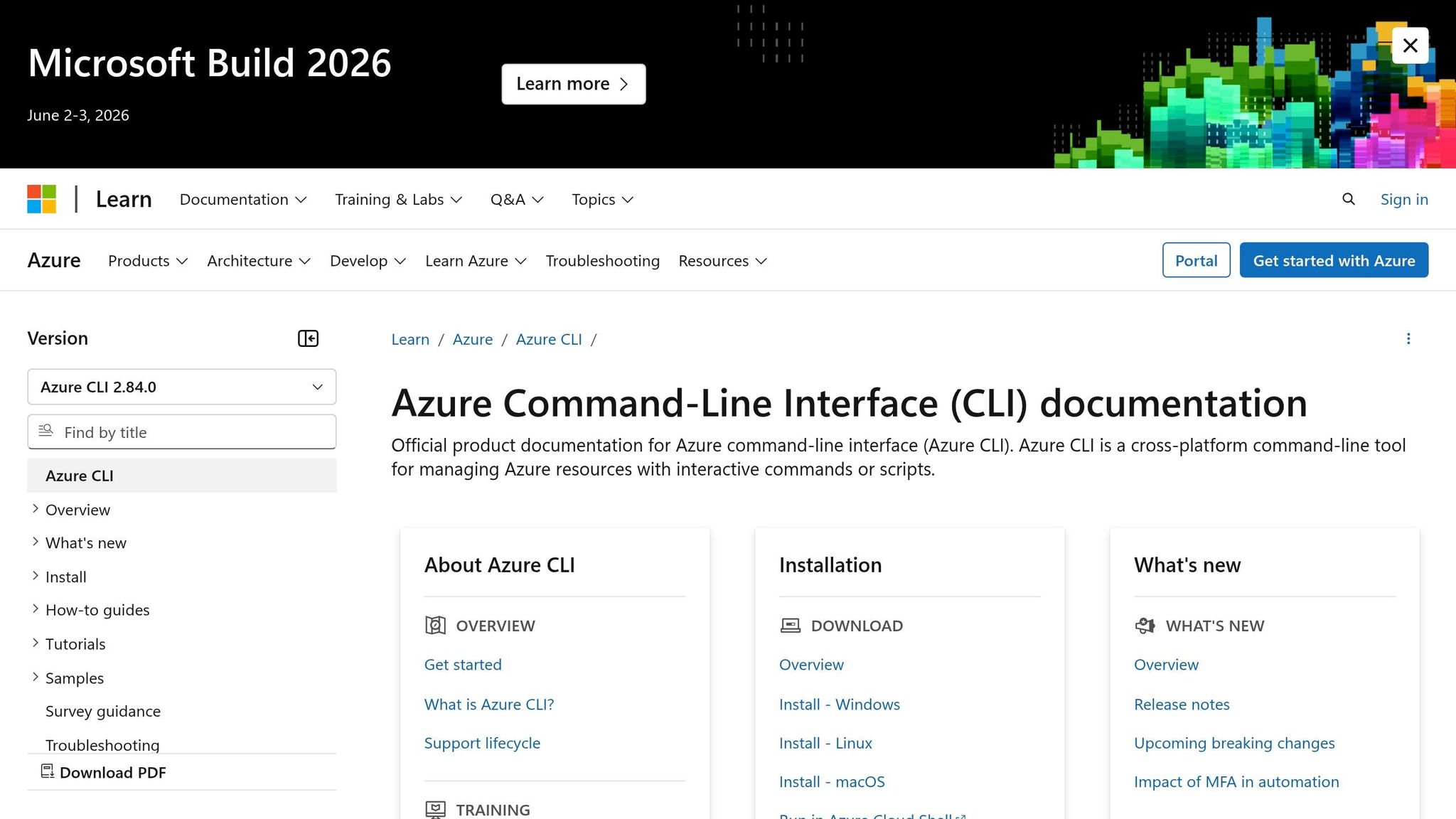The height and width of the screenshot is (819, 1456).
Task: Click the Find by title field
Action: 181,432
